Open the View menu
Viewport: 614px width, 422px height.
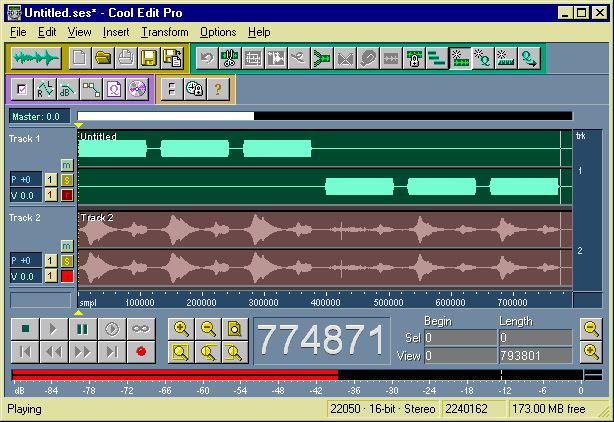[79, 32]
